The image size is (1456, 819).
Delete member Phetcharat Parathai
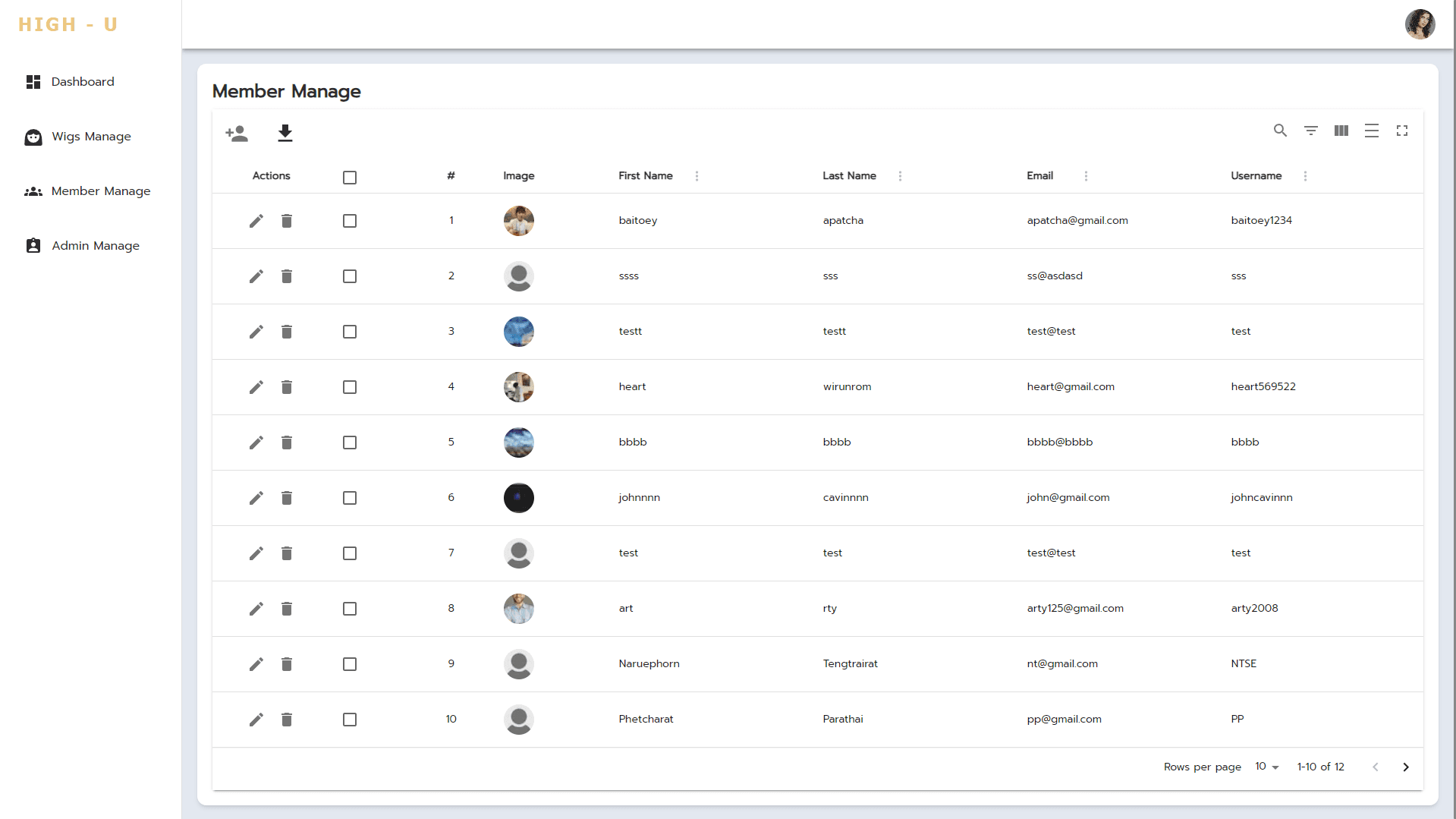(x=287, y=720)
